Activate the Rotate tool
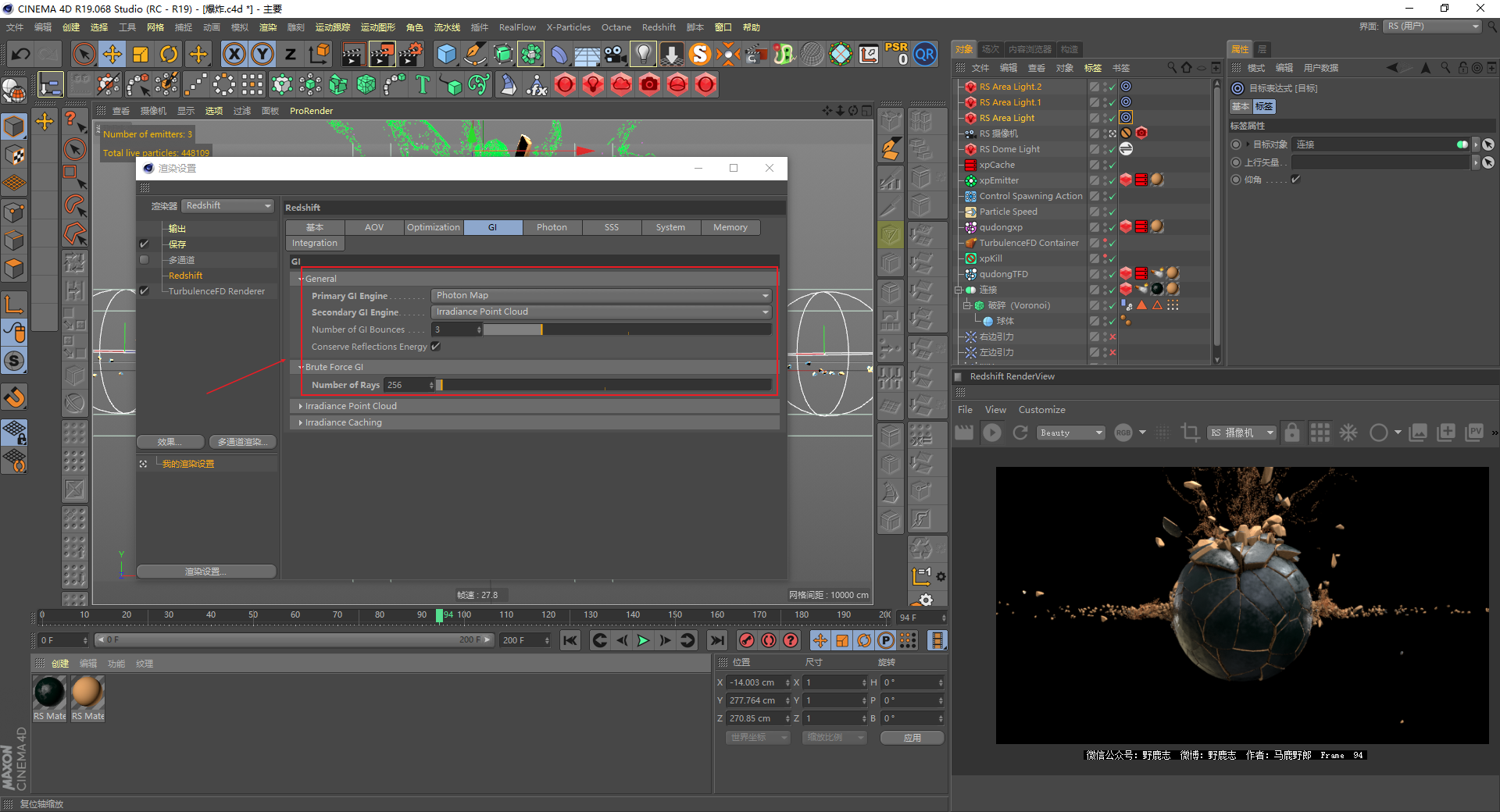This screenshot has width=1500, height=812. point(169,54)
